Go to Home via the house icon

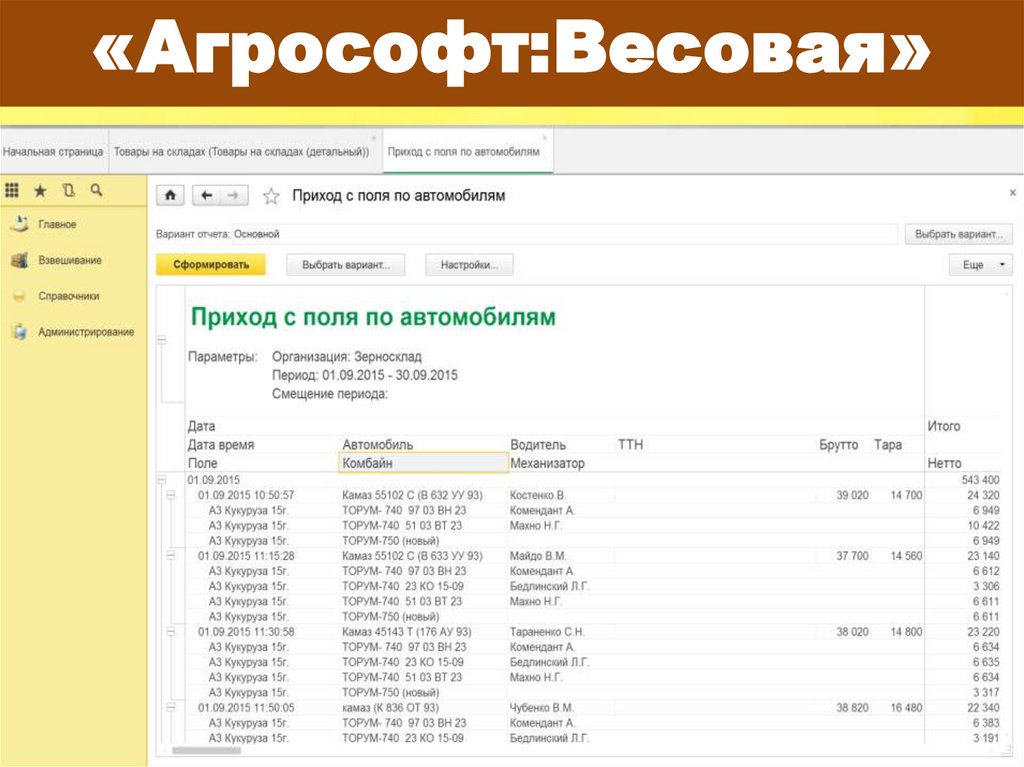click(x=170, y=196)
